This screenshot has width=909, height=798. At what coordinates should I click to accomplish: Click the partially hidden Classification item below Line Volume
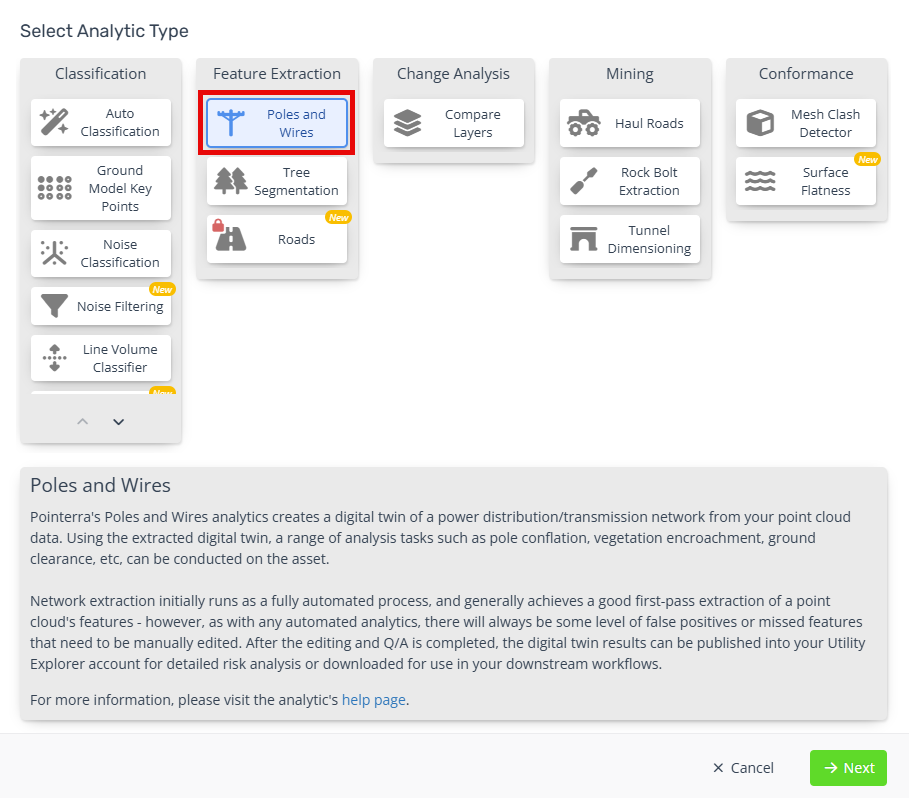pyautogui.click(x=101, y=392)
